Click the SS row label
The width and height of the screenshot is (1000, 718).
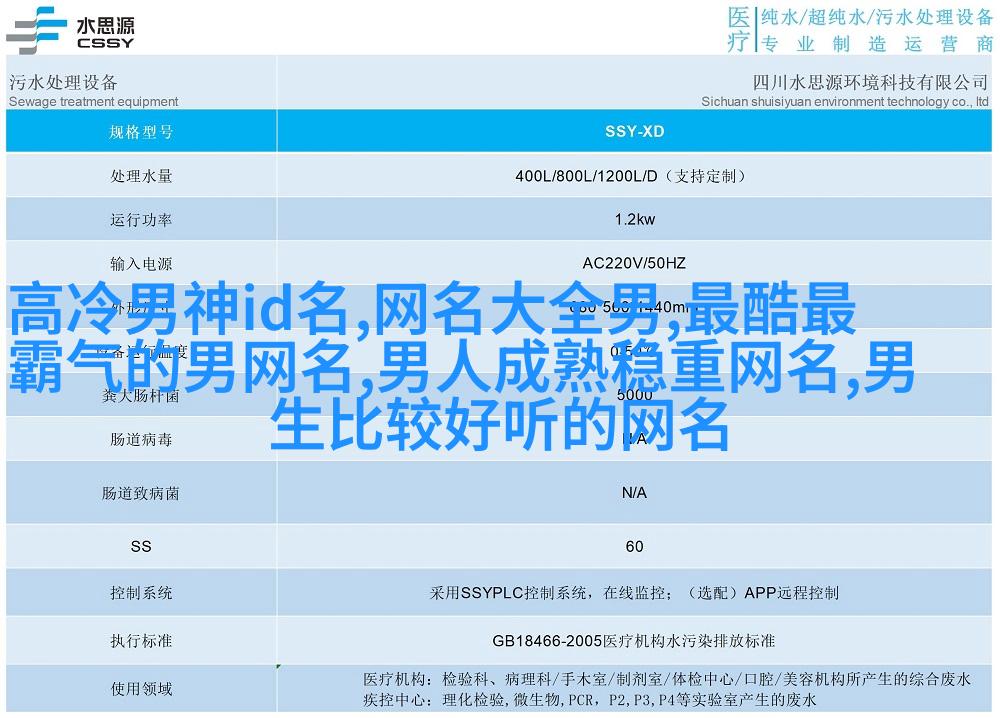click(141, 546)
